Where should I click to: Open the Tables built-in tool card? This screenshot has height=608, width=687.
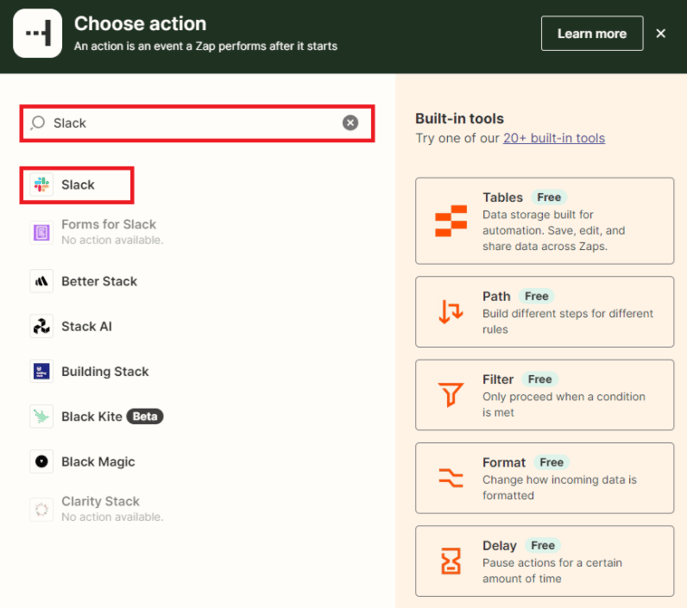pyautogui.click(x=545, y=221)
